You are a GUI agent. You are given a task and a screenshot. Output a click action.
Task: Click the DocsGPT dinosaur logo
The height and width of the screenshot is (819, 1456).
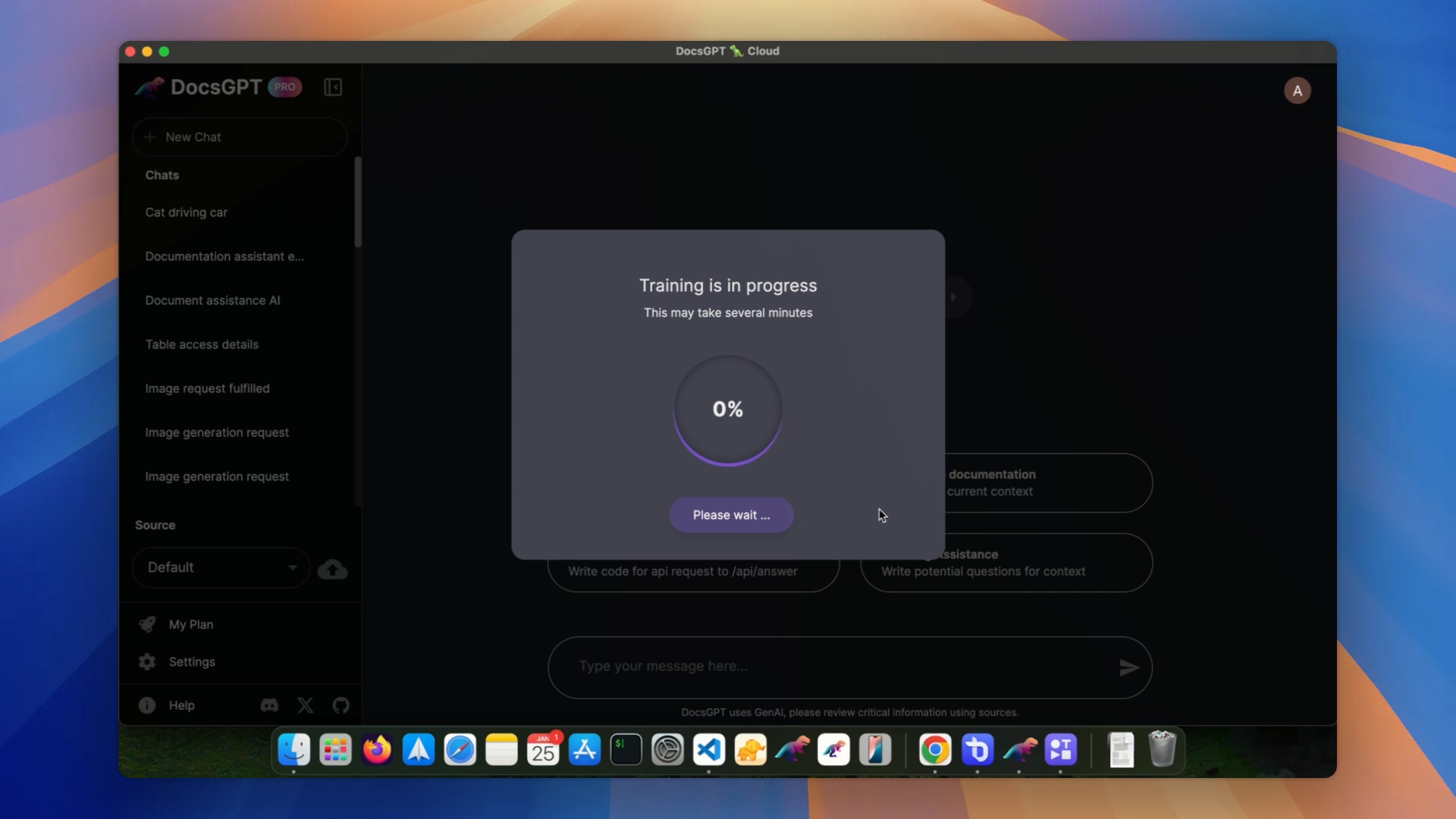(x=149, y=87)
